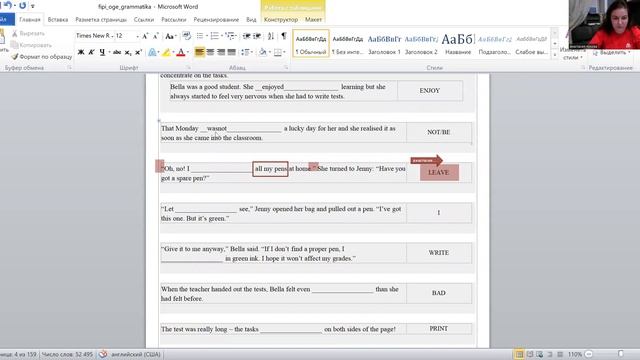Click the zoom slider handle
640x360 pixels.
pos(621,354)
